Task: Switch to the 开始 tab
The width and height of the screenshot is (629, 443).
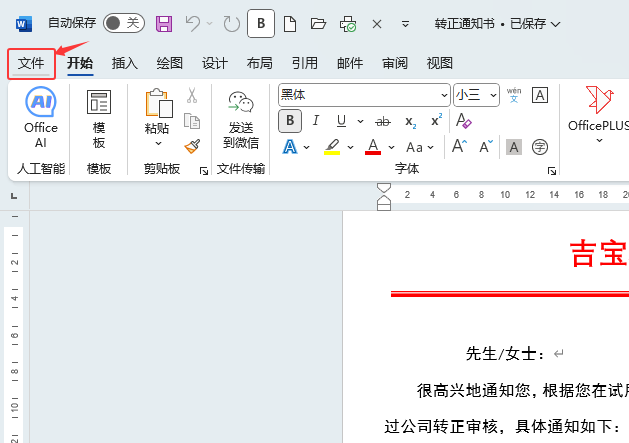Action: coord(80,63)
